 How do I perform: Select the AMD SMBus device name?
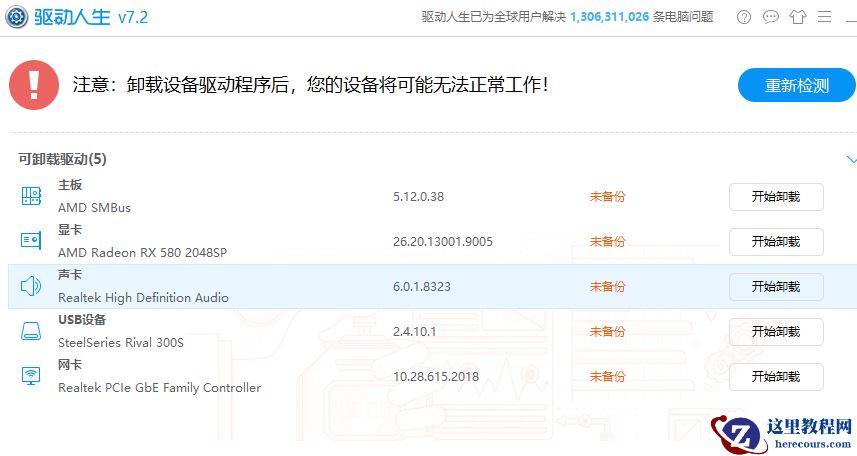click(95, 208)
